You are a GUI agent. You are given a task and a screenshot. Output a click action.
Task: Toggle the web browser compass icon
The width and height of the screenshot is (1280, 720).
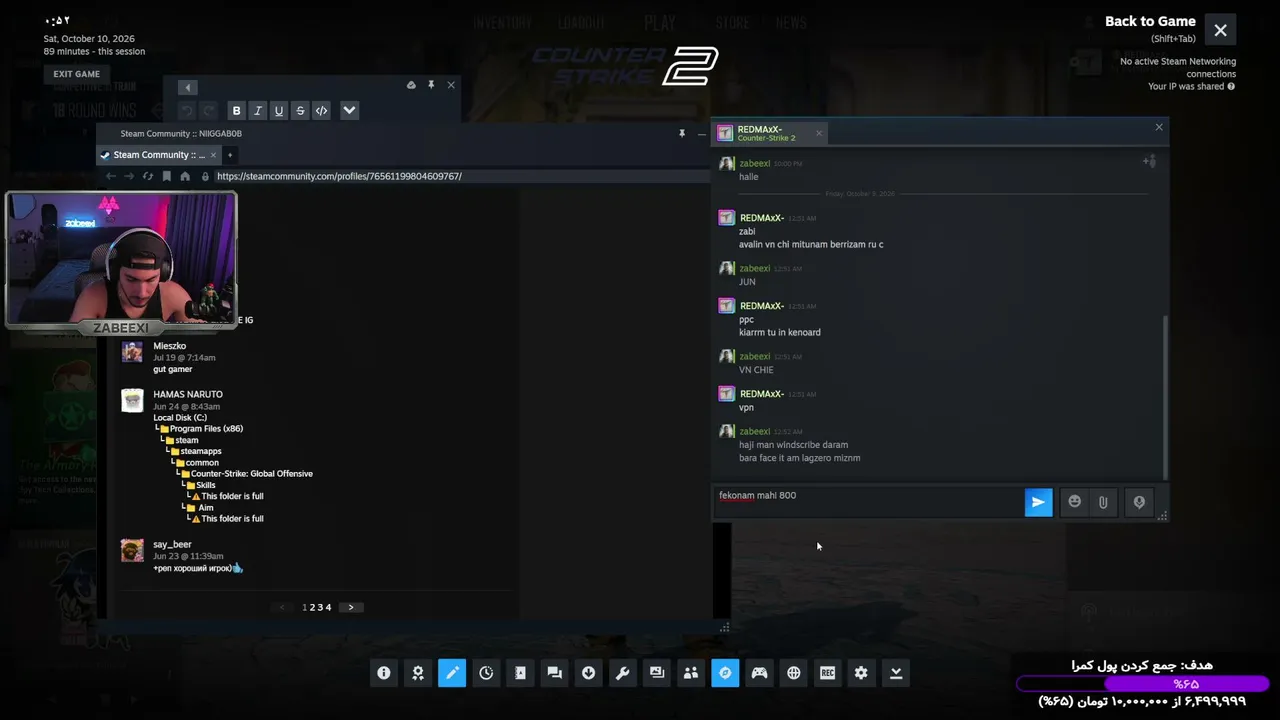pyautogui.click(x=725, y=673)
